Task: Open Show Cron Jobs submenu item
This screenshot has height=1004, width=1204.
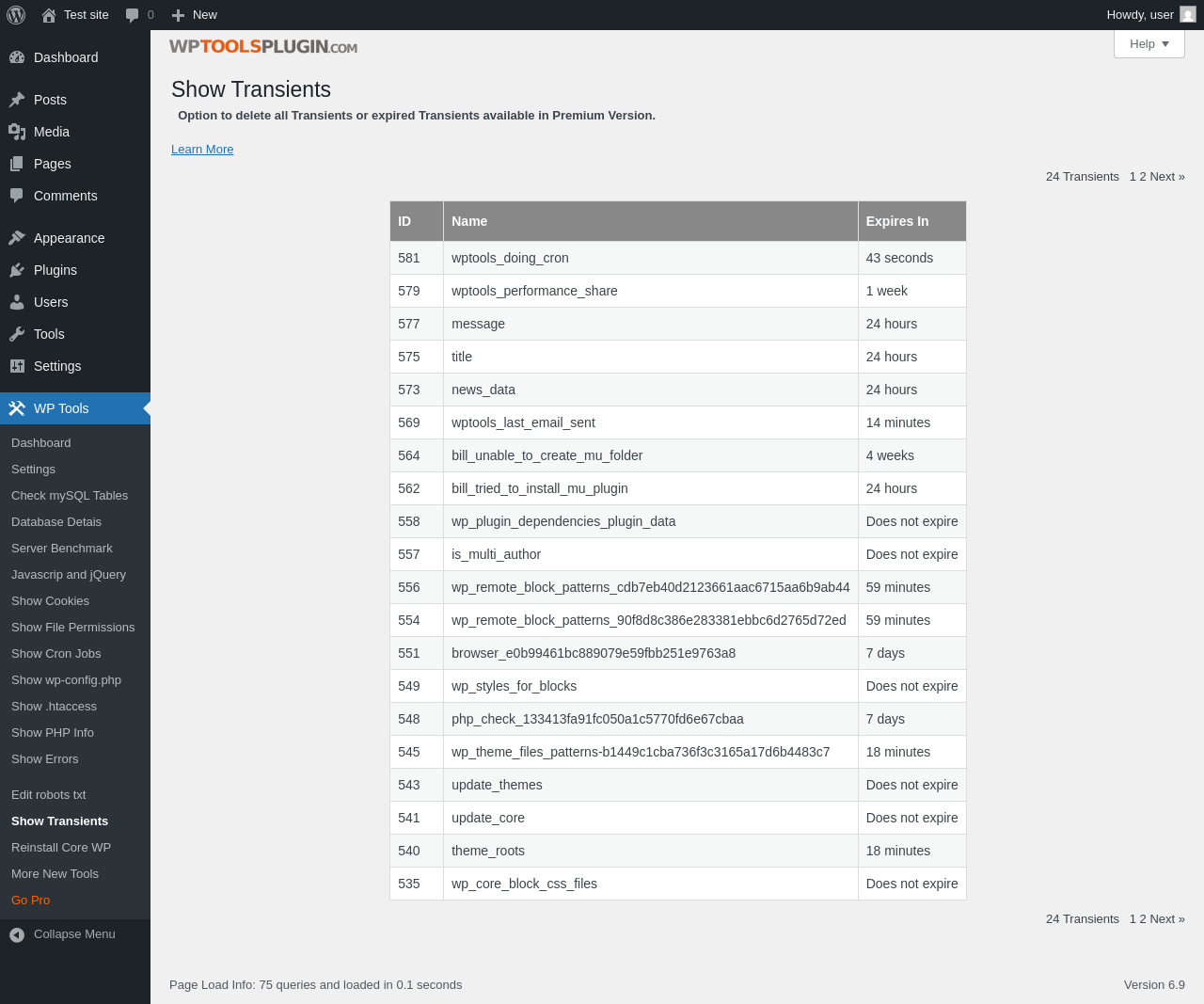Action: (55, 654)
